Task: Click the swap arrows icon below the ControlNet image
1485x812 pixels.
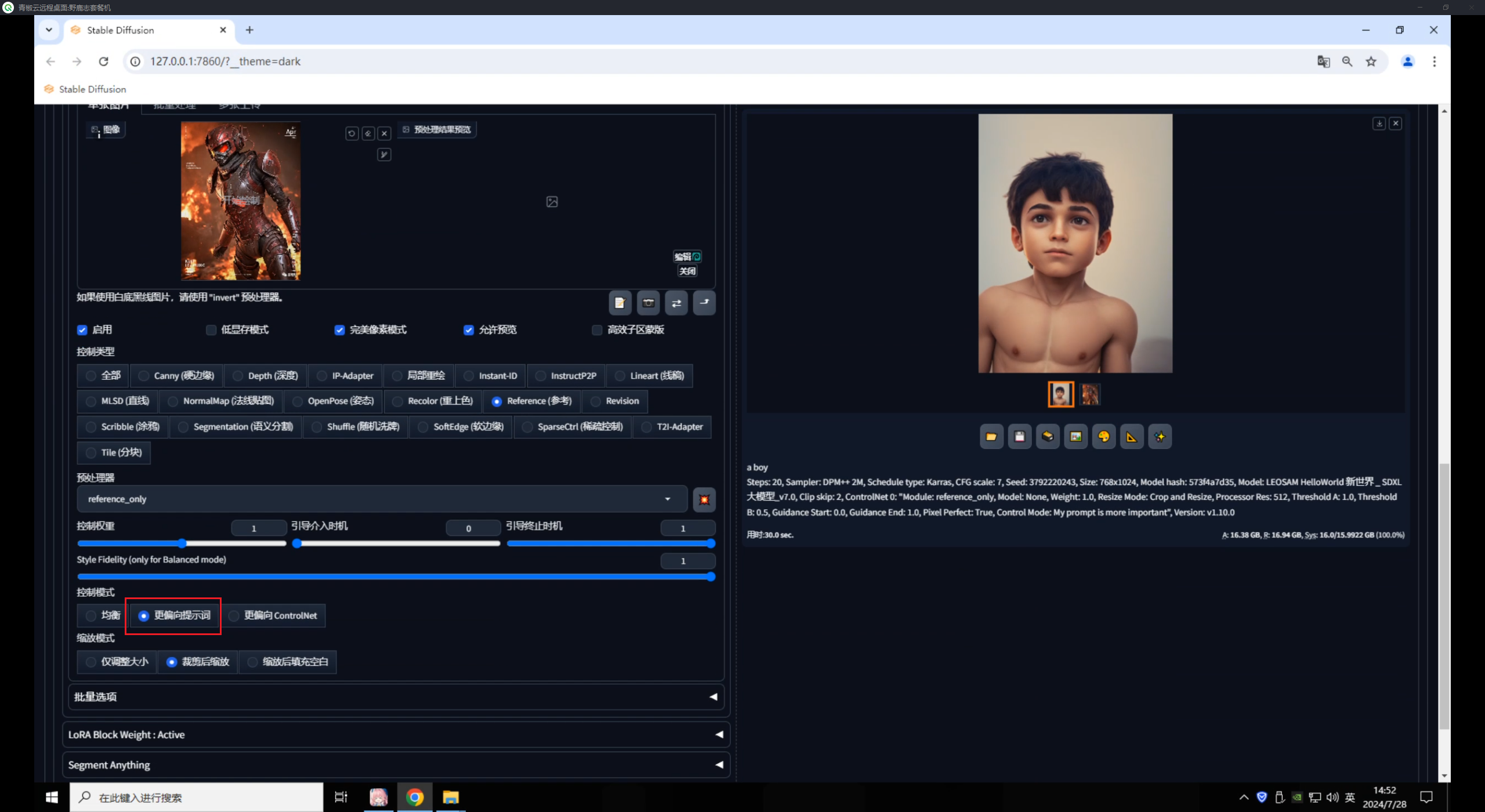Action: pos(676,303)
